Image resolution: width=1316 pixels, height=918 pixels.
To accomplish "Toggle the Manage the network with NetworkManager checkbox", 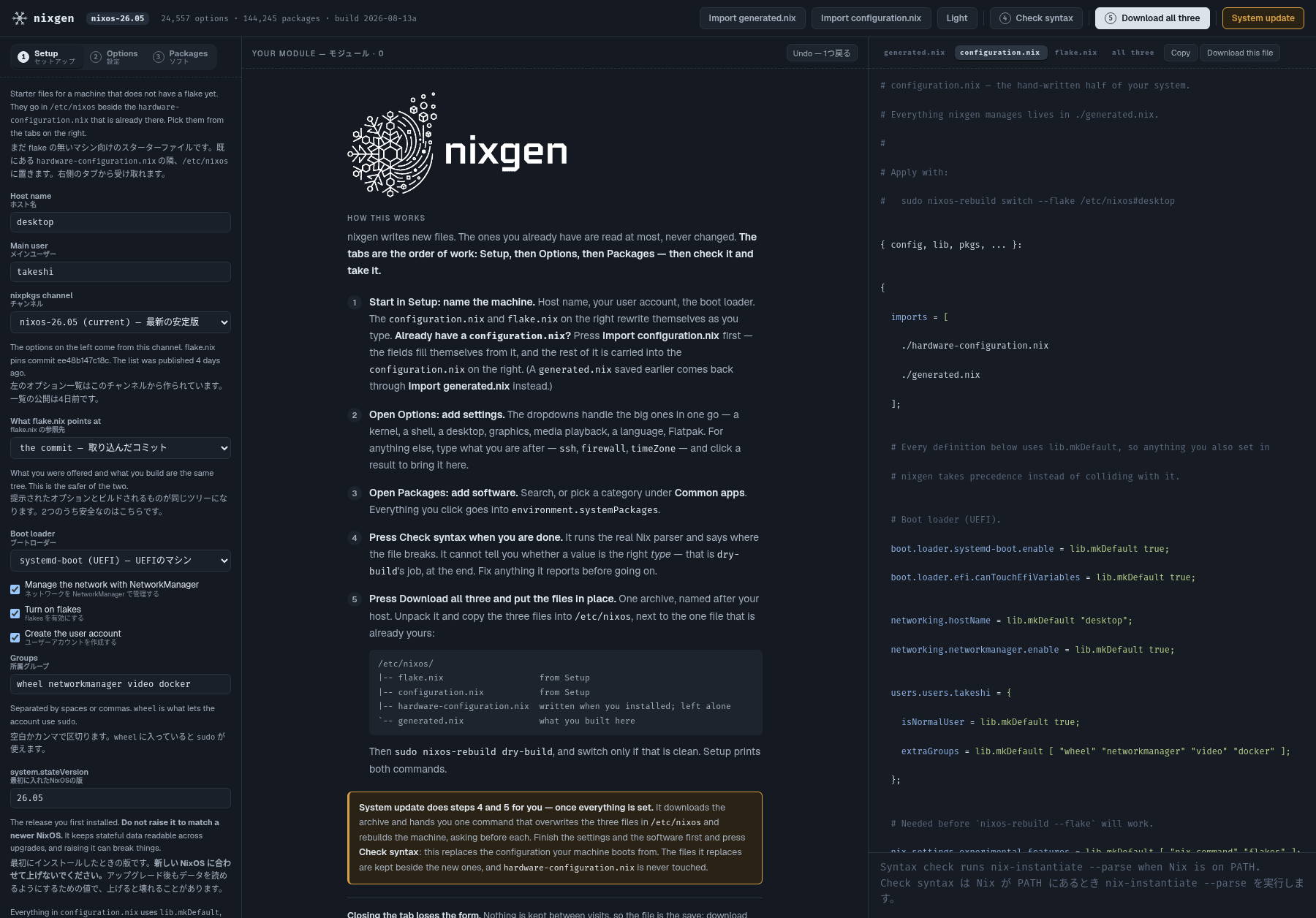I will tap(15, 589).
